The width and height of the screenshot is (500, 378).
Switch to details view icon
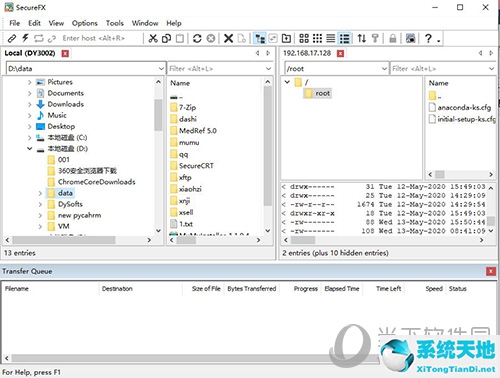(x=344, y=38)
